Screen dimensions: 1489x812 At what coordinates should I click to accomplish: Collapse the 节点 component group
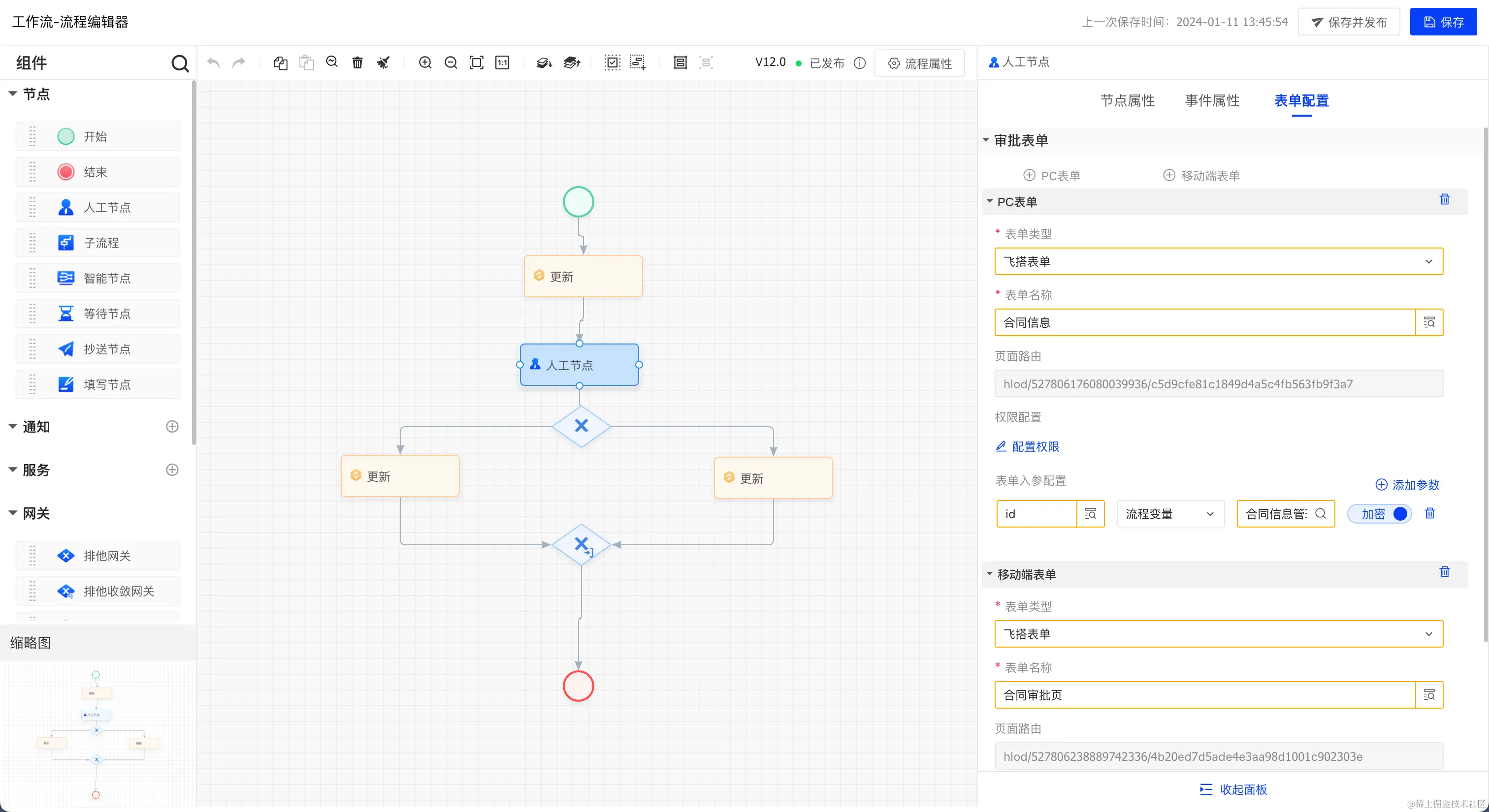click(x=13, y=94)
